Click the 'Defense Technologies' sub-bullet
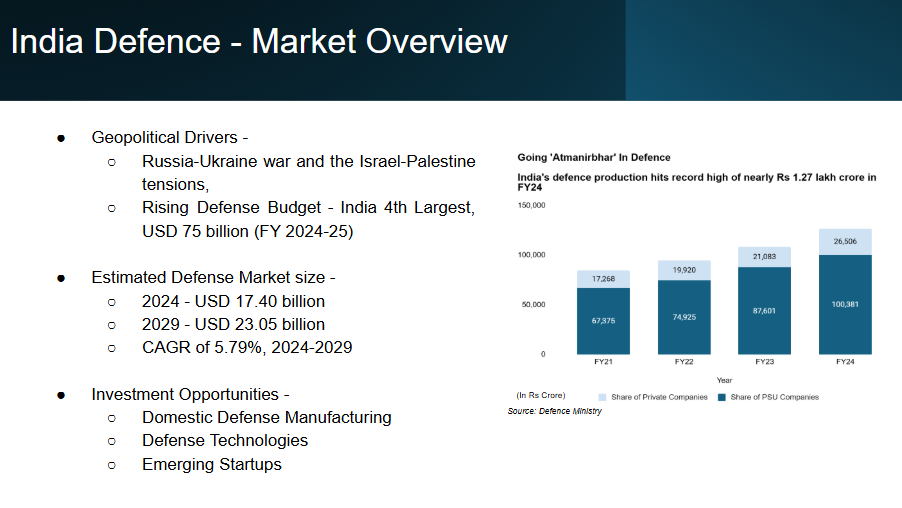 click(225, 441)
